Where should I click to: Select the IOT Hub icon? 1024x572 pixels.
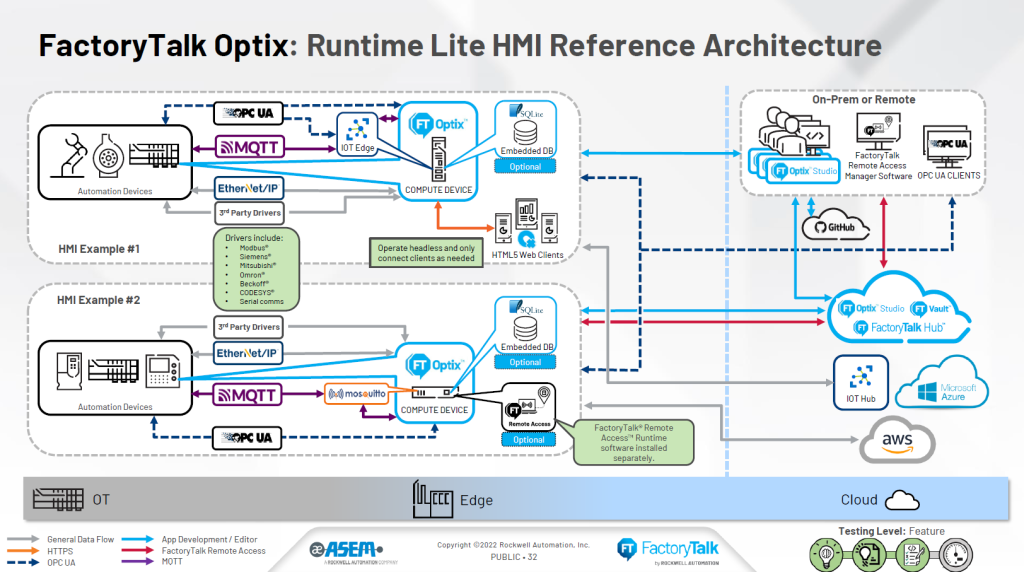[861, 383]
